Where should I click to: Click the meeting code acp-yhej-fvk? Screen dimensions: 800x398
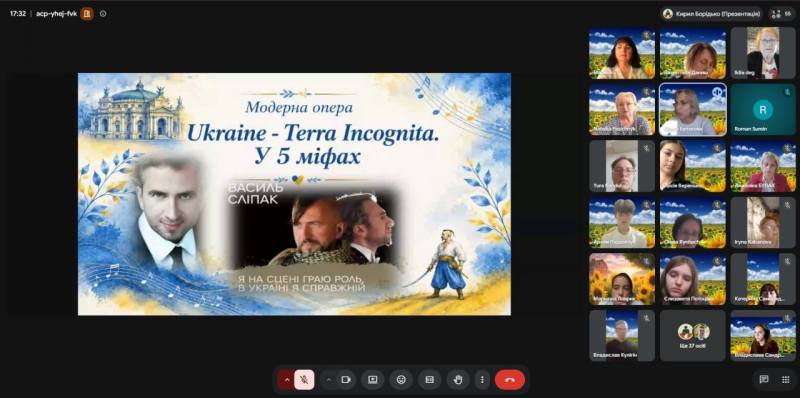pos(57,14)
